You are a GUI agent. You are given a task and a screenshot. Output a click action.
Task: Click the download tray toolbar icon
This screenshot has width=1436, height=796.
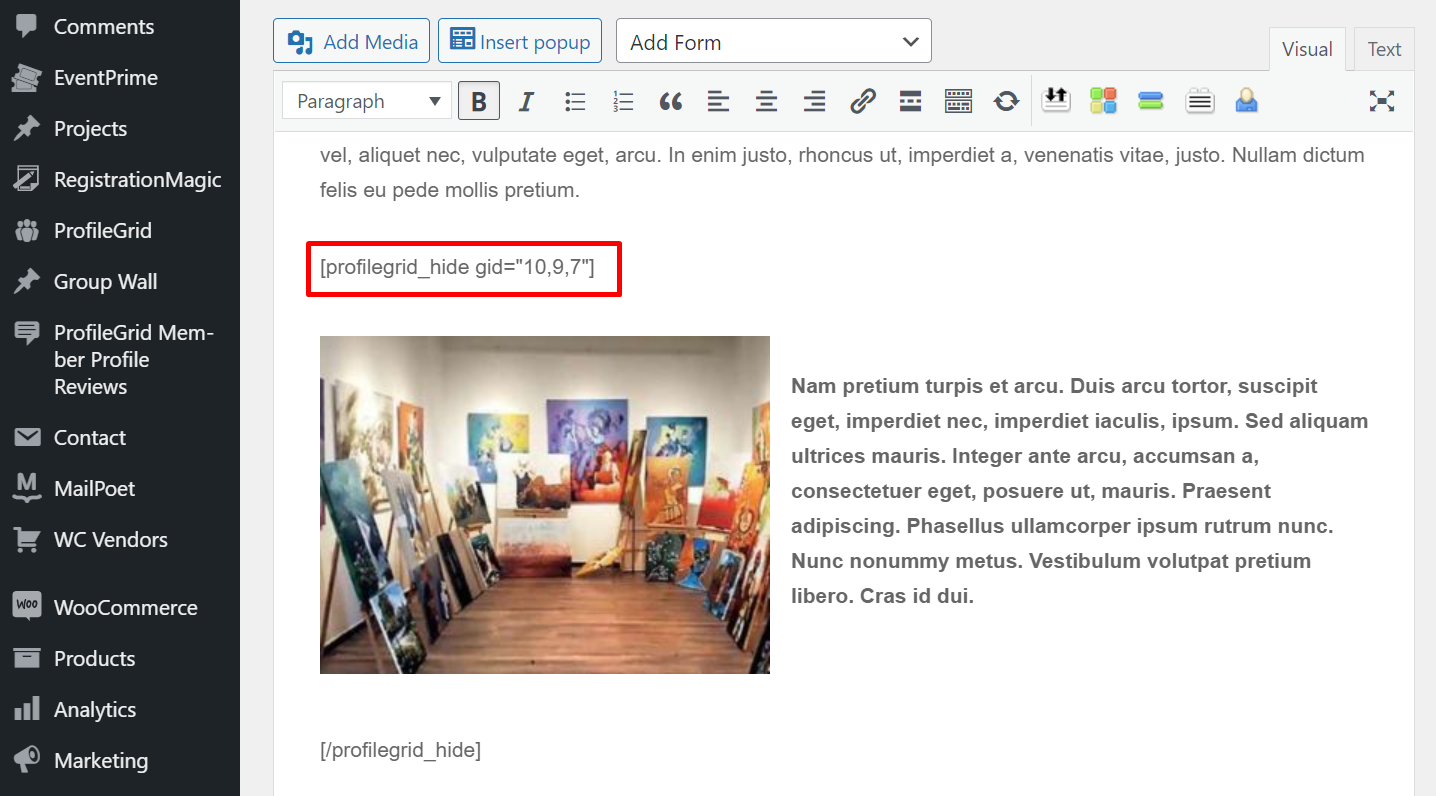click(x=1056, y=100)
